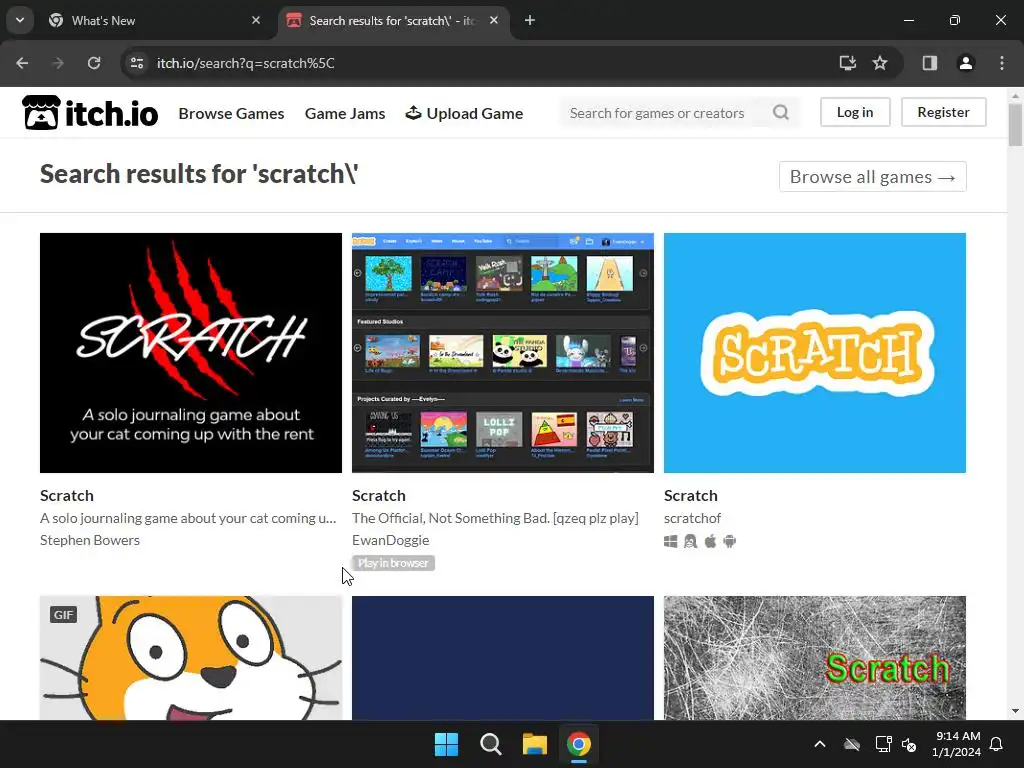Click the orange cat GIF thumbnail
Viewport: 1024px width, 768px height.
tap(191, 658)
